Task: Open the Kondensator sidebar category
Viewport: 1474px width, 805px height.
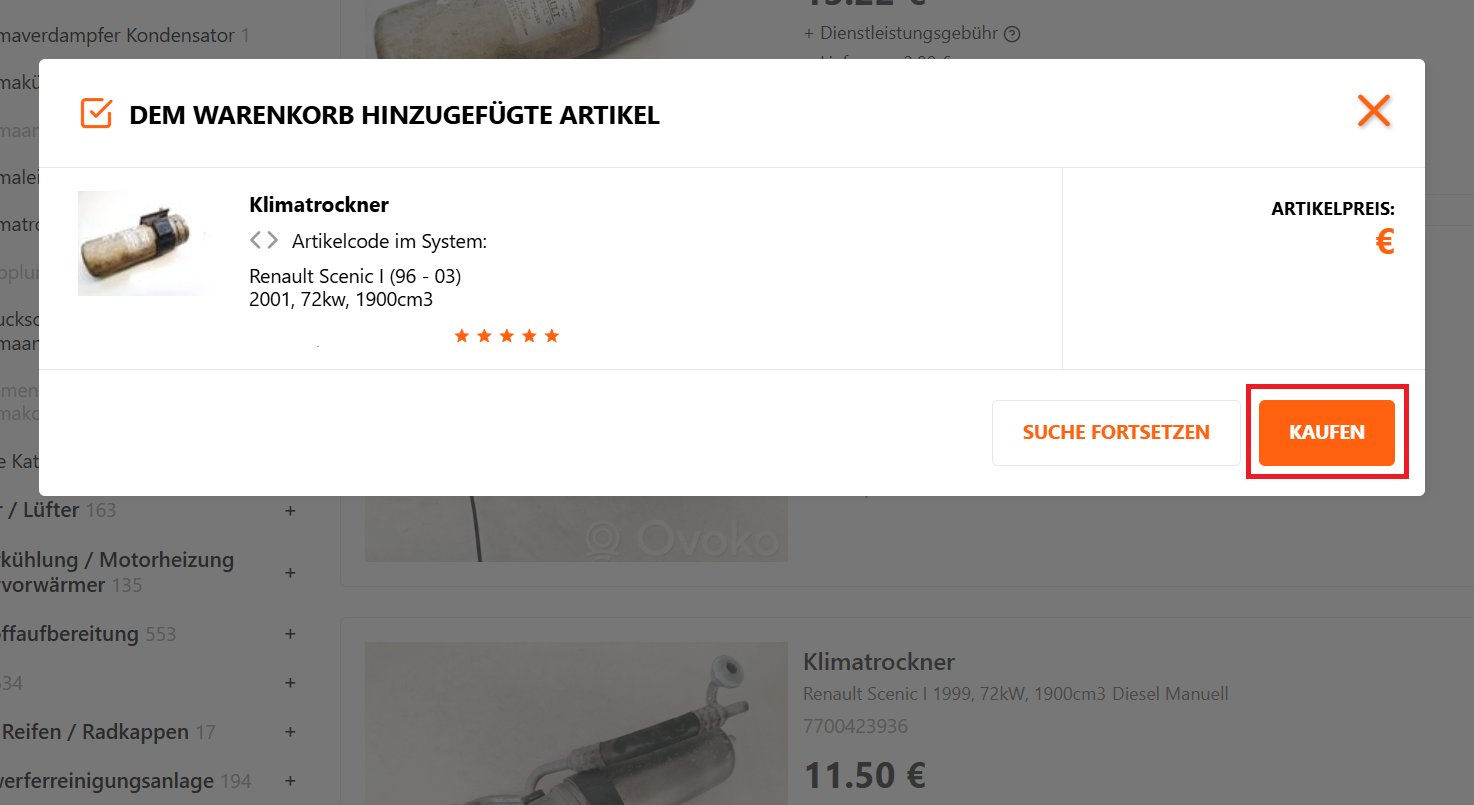Action: point(118,36)
